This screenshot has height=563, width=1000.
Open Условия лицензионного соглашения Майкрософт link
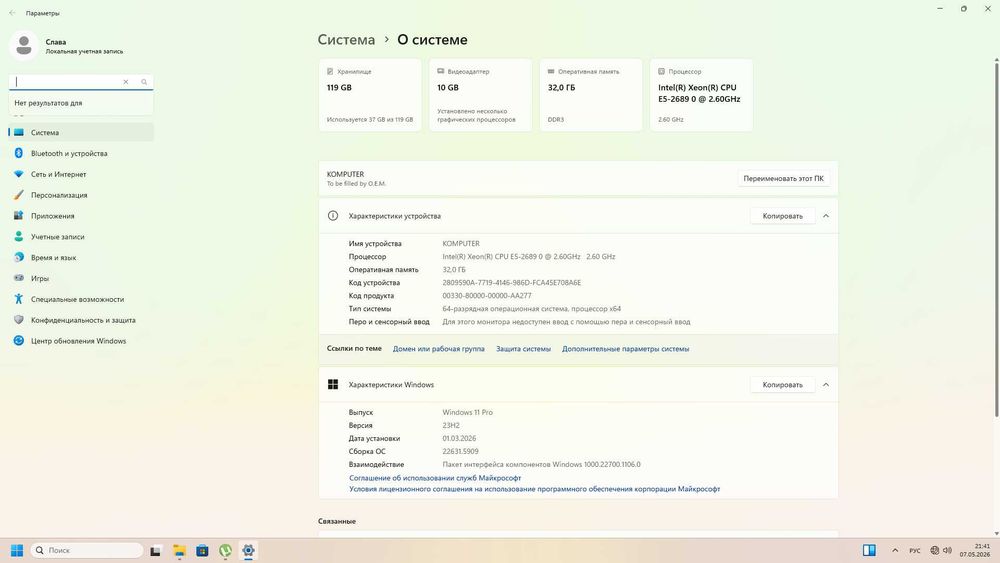coord(534,489)
